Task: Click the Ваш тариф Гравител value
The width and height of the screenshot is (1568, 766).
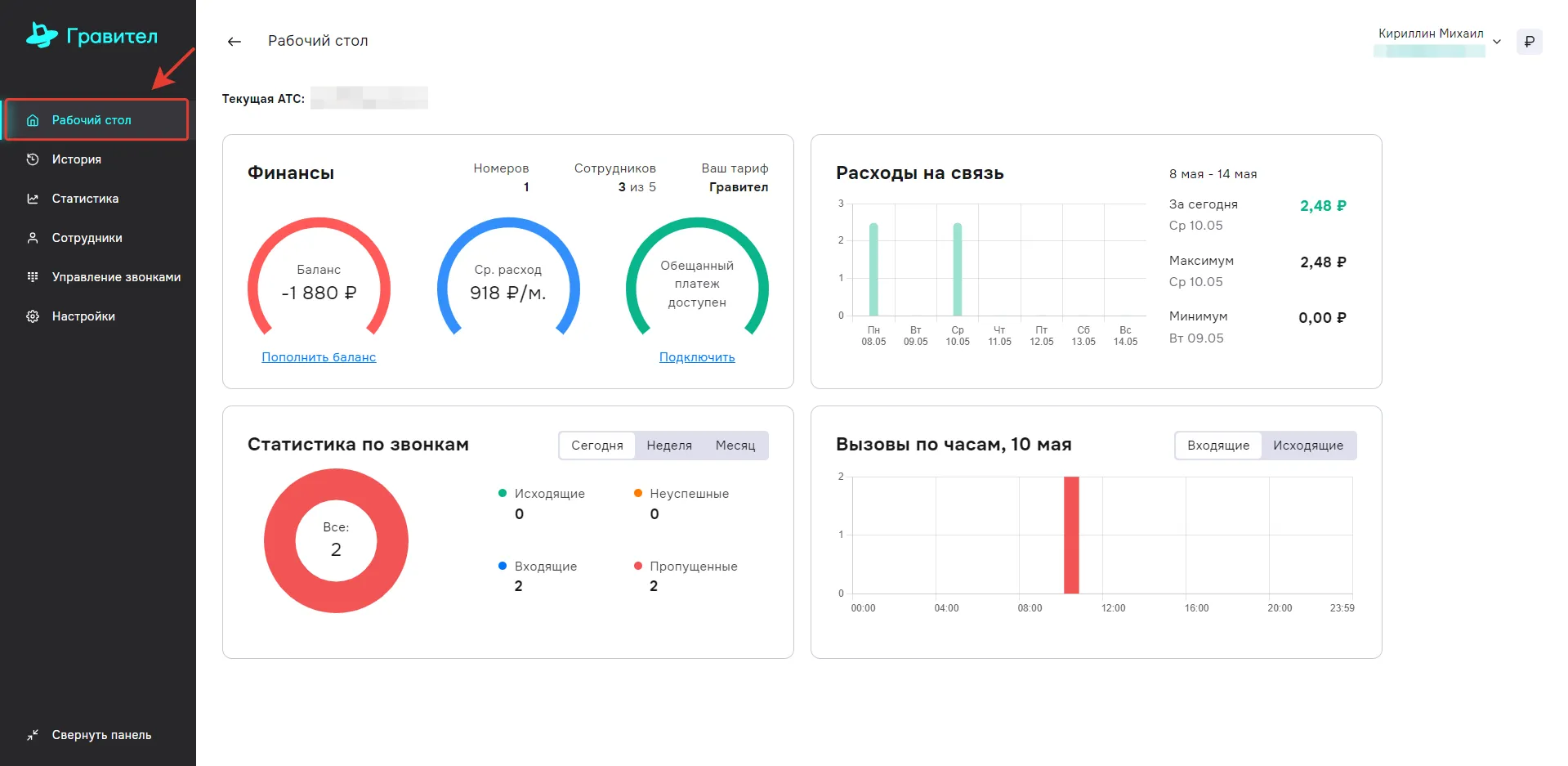Action: [739, 187]
